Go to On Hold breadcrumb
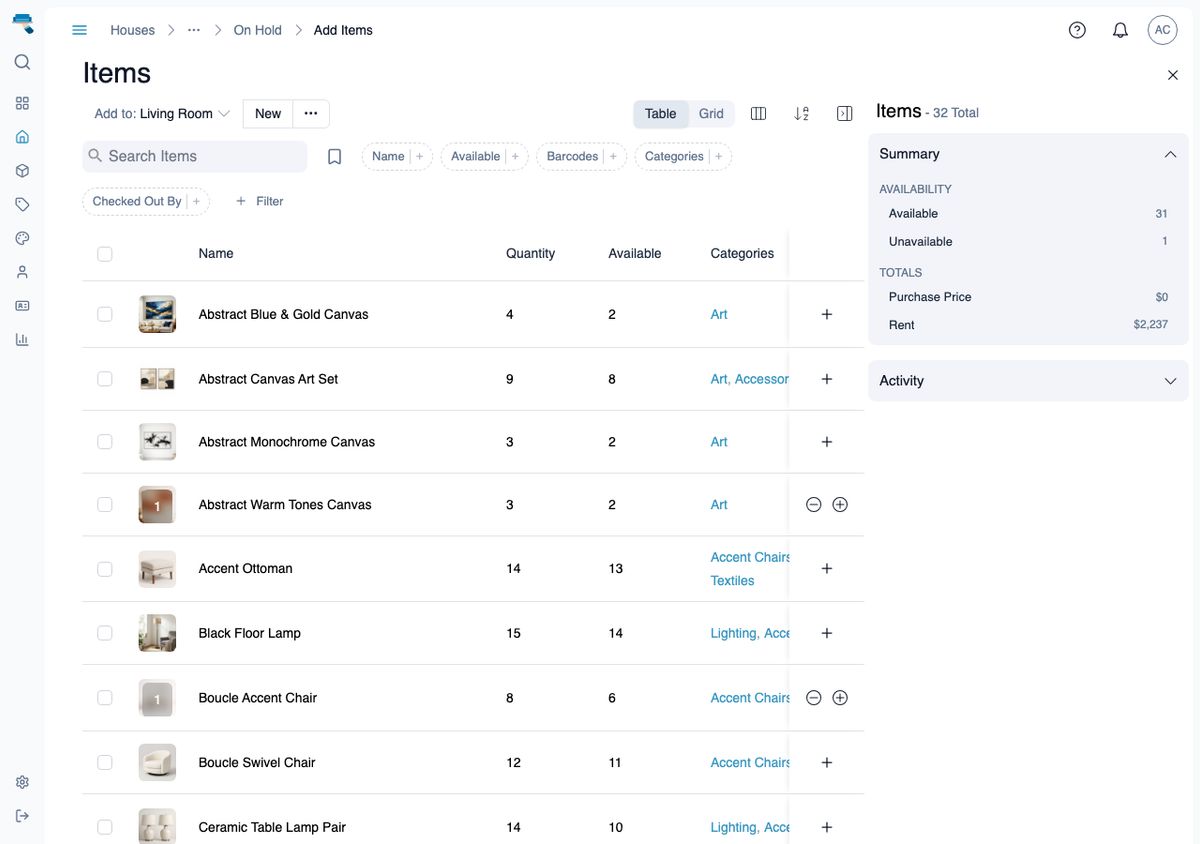 [x=258, y=30]
